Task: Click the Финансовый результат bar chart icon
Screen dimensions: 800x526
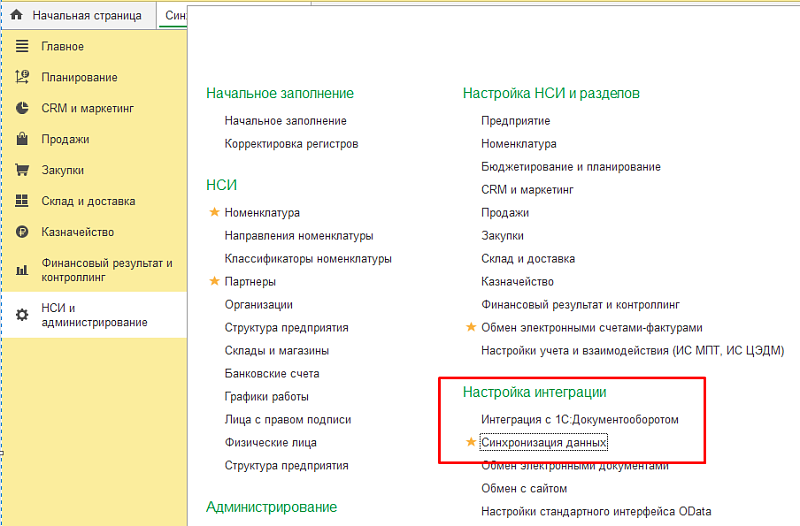Action: click(x=22, y=270)
